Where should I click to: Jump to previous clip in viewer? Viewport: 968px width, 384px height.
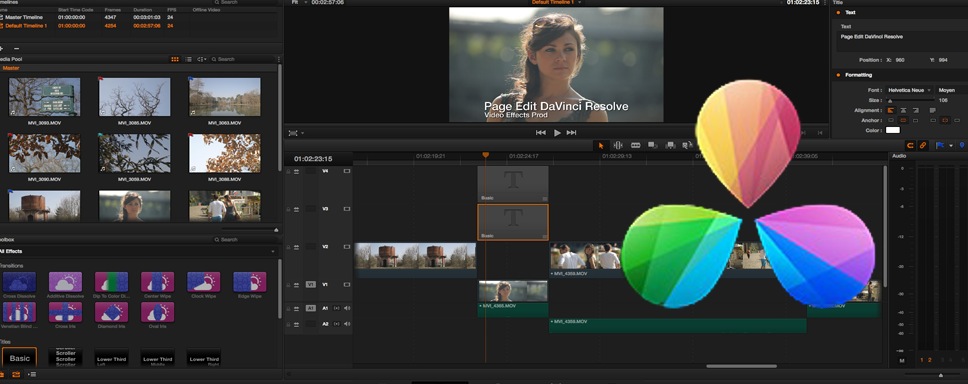[541, 133]
